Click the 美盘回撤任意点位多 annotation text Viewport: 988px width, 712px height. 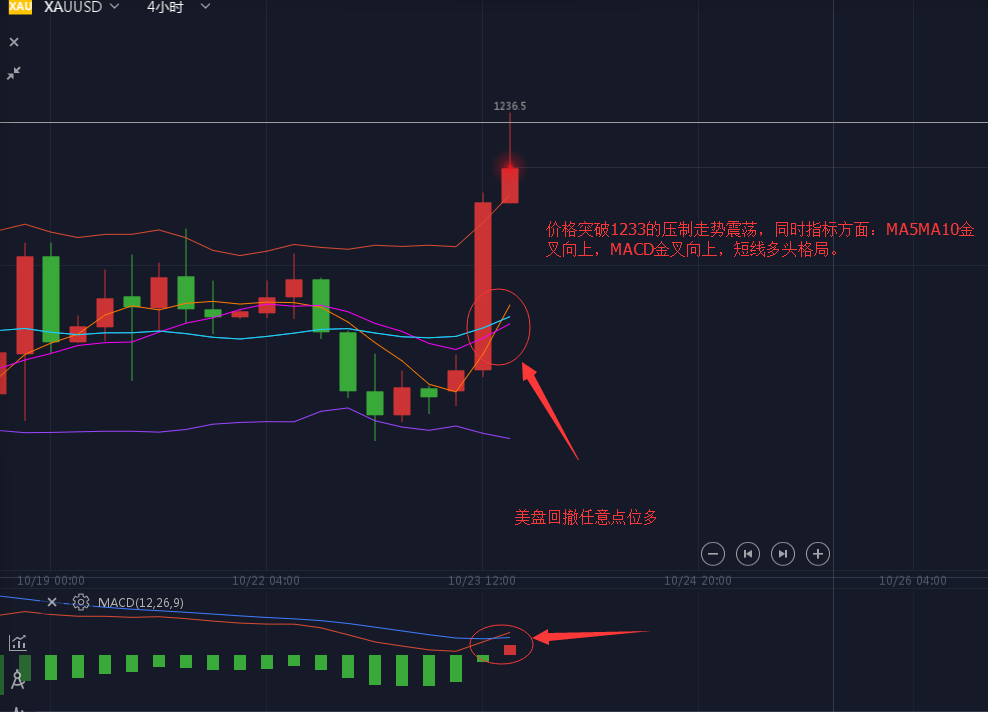tap(585, 517)
